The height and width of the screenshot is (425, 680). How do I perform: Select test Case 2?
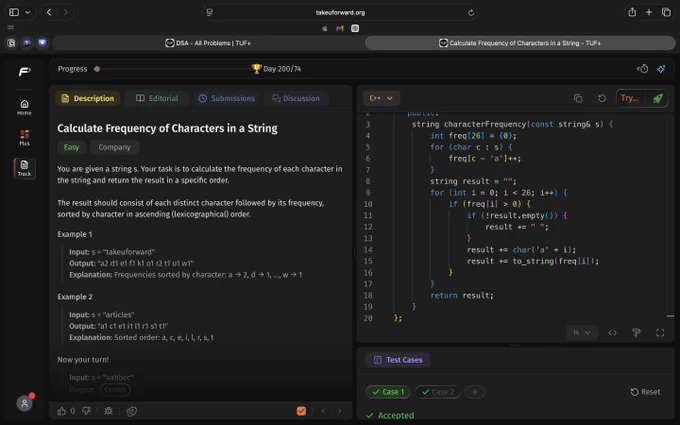point(438,392)
